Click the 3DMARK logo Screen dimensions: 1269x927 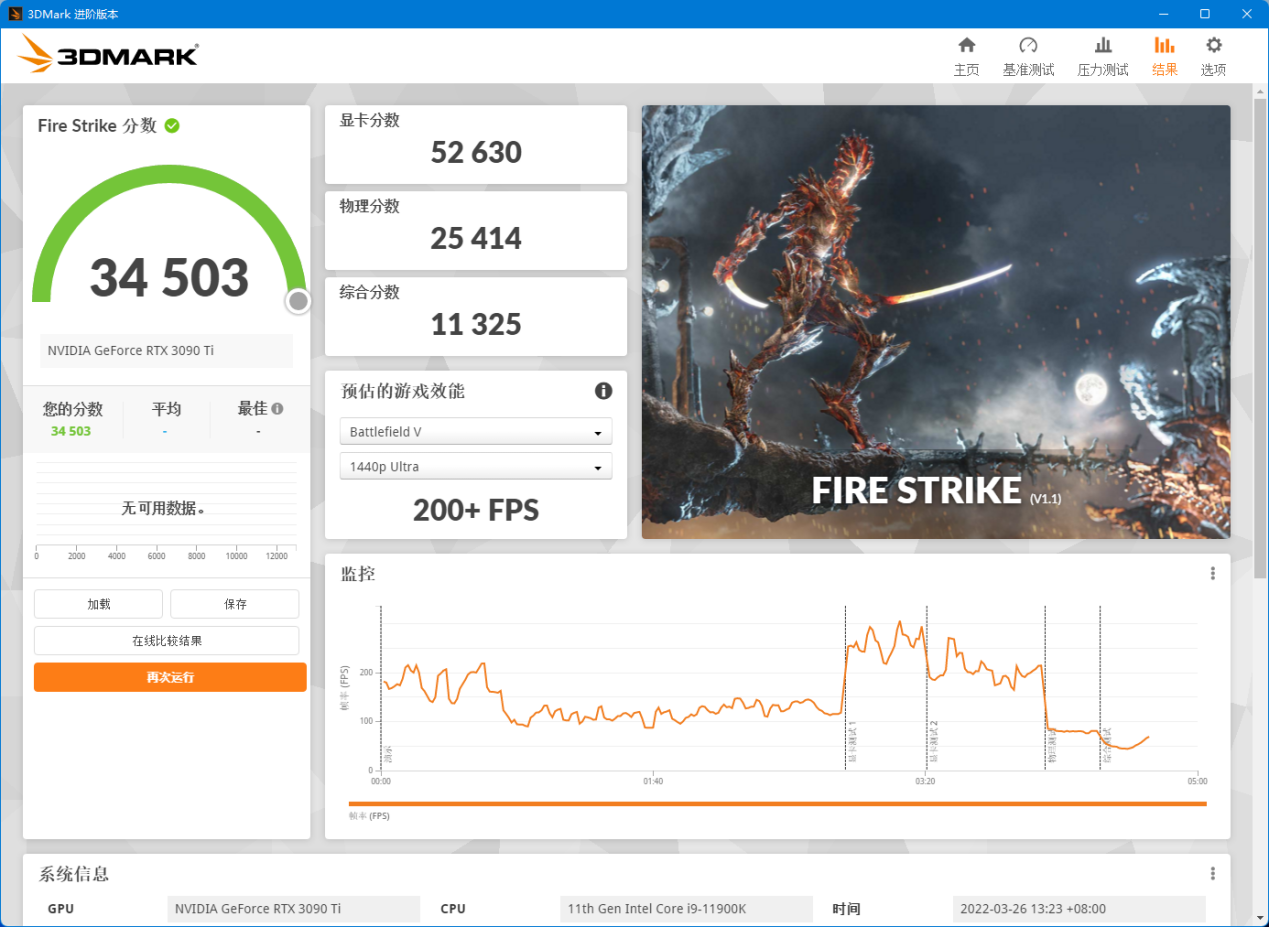point(108,54)
